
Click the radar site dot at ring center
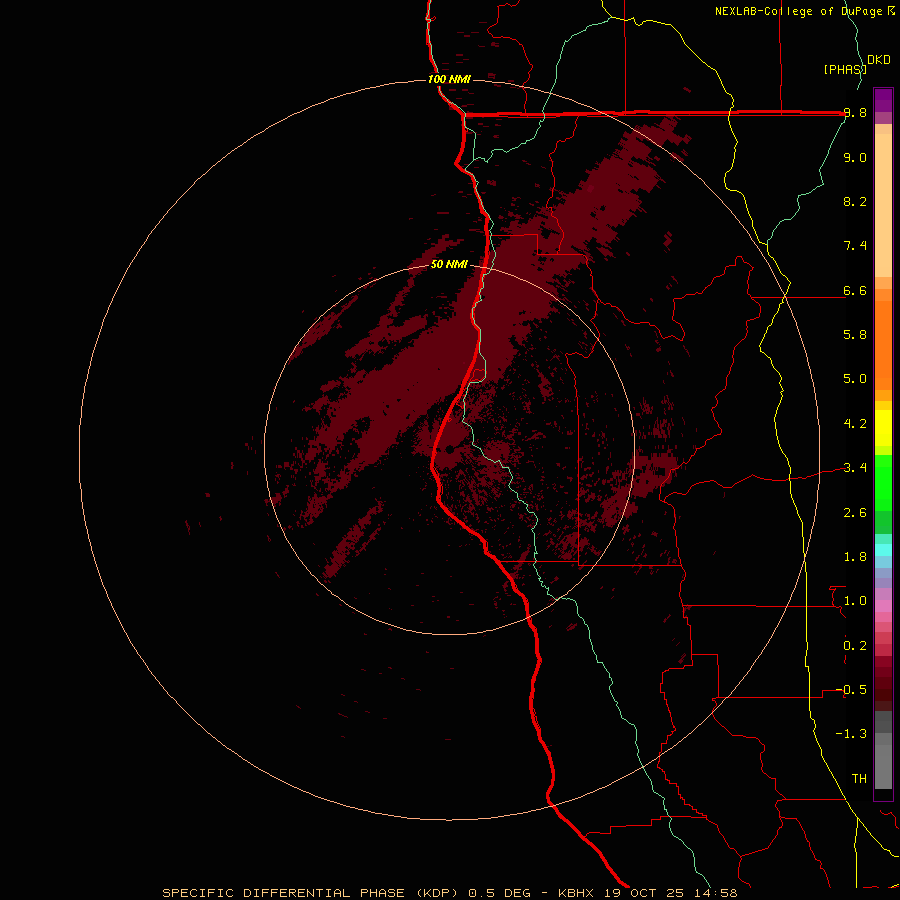tap(449, 449)
